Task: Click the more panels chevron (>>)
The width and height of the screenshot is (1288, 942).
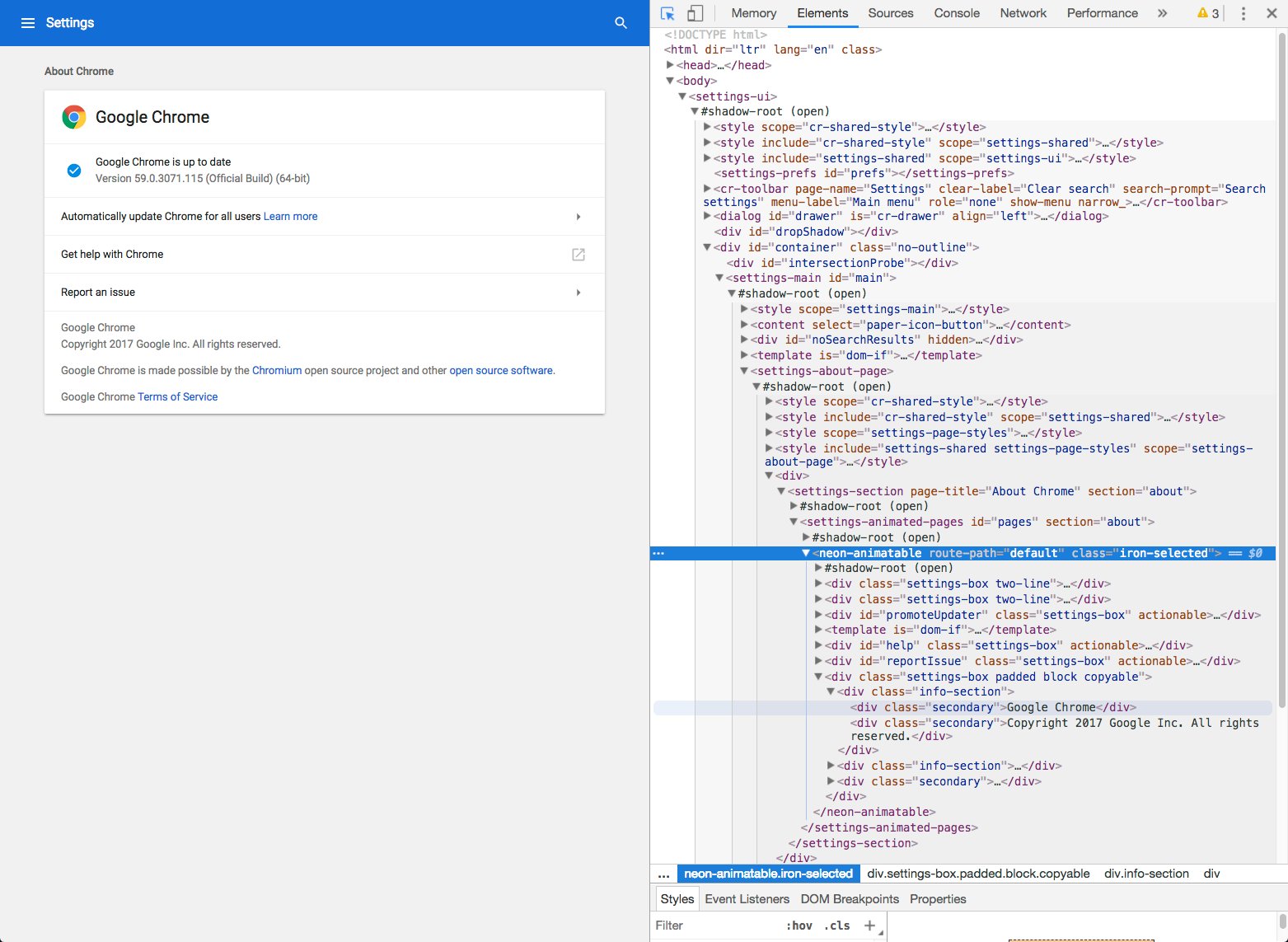Action: (x=1162, y=13)
